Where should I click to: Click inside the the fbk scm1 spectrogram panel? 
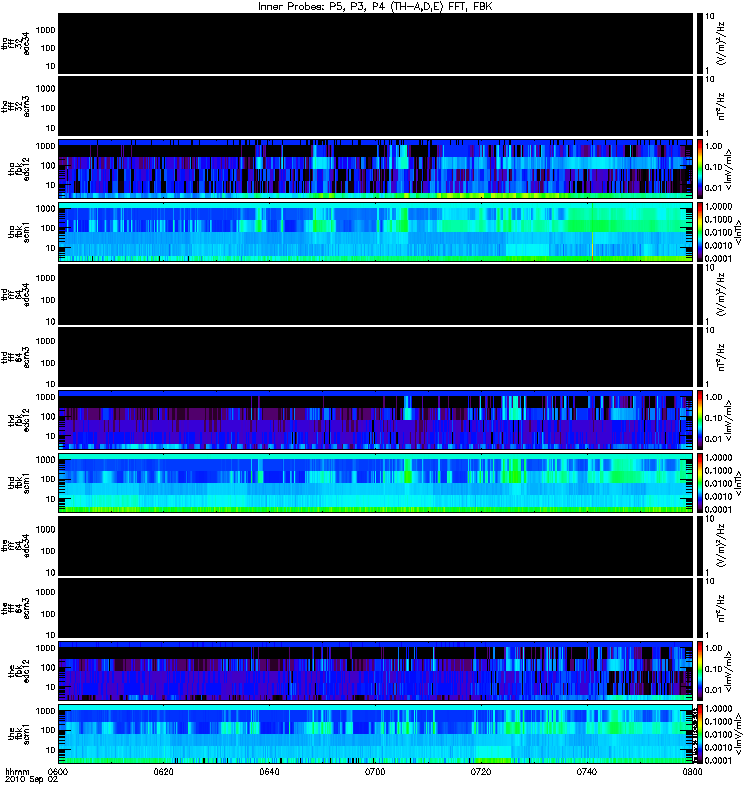375,734
